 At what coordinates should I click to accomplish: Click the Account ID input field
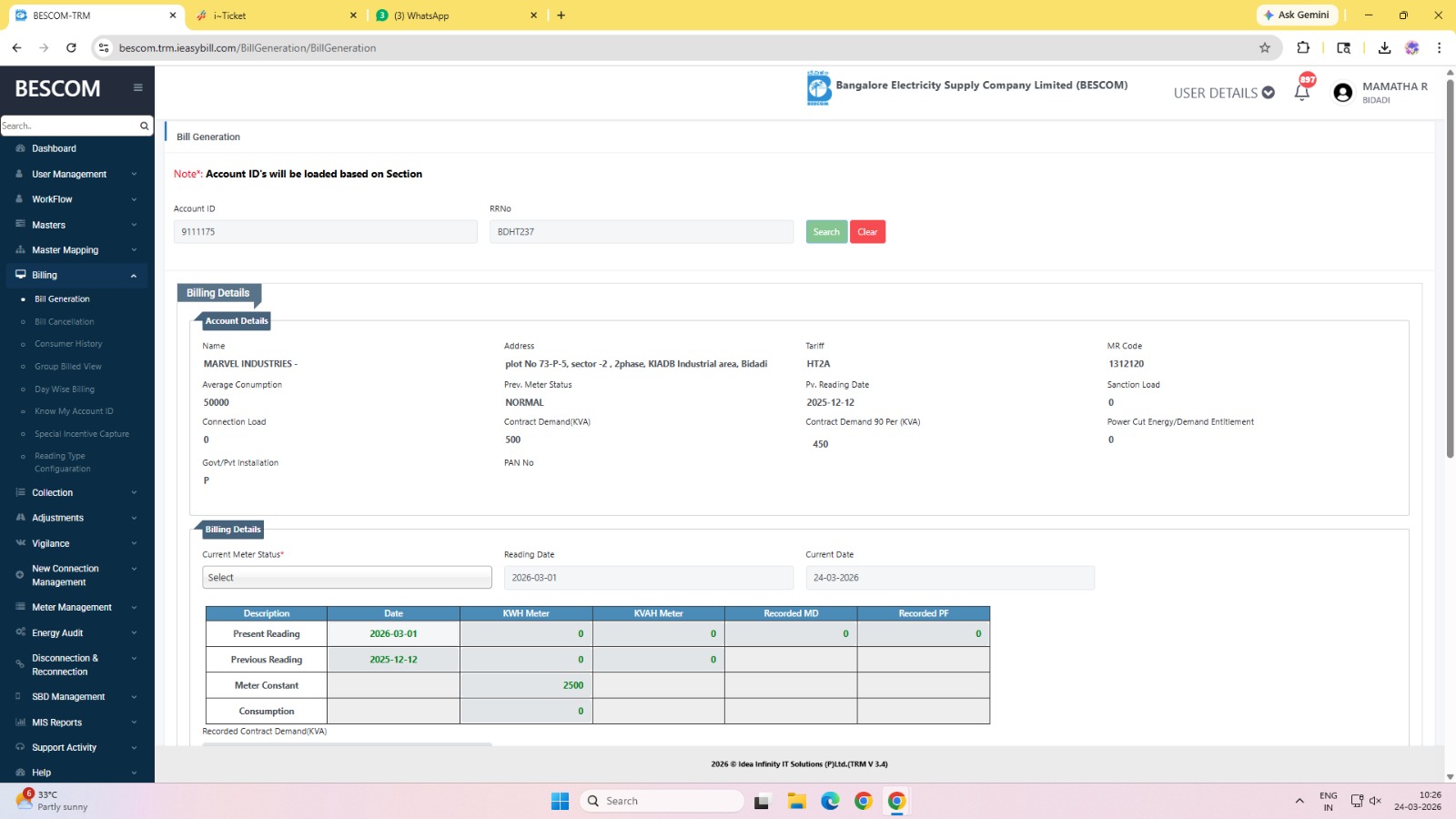click(x=325, y=232)
